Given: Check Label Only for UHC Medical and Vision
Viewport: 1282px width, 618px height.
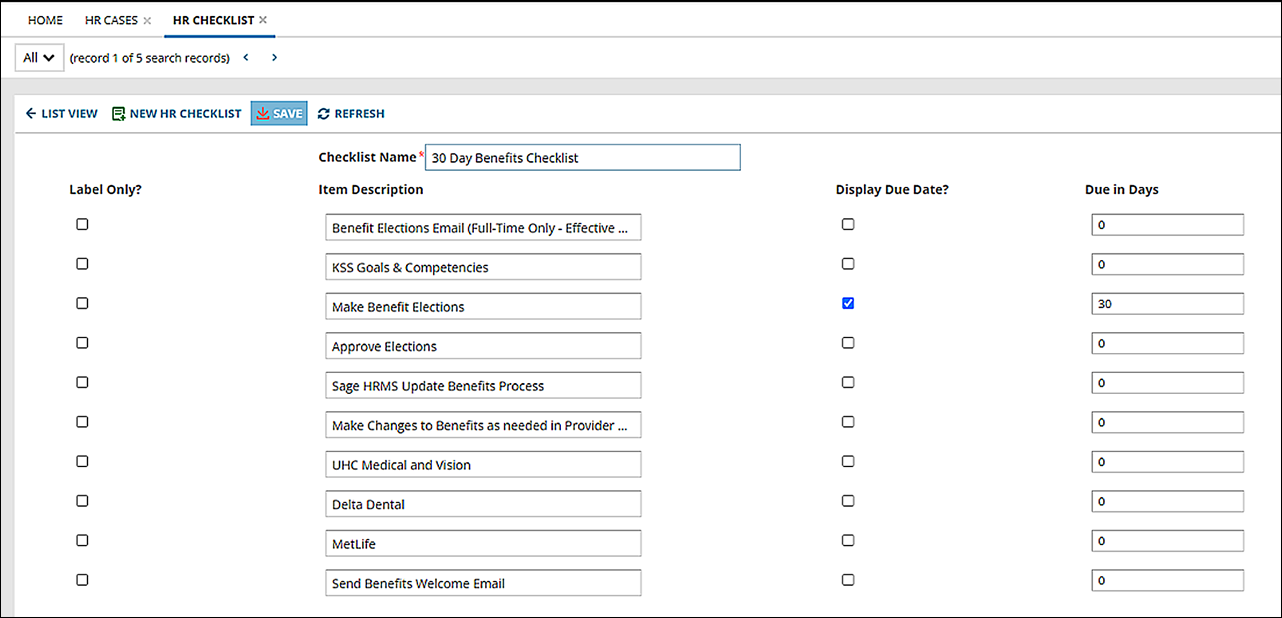Looking at the screenshot, I should click(82, 461).
